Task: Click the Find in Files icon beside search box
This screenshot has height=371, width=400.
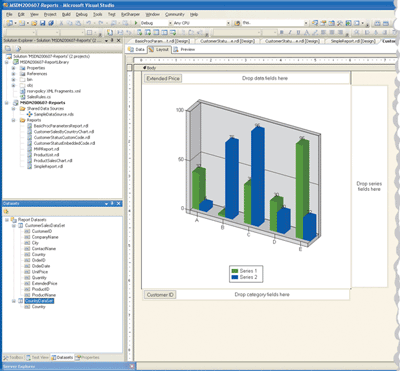Action: 237,23
